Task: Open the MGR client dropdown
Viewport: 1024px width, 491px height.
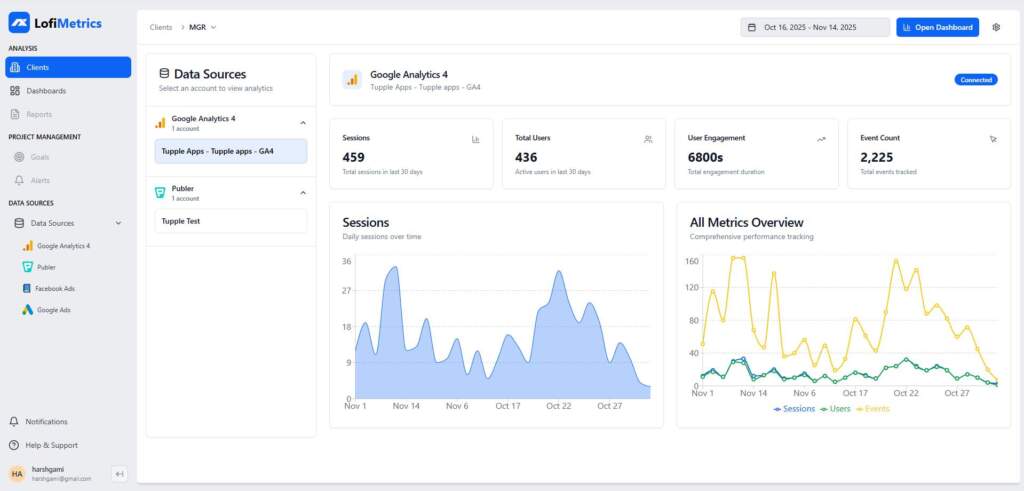Action: [203, 27]
